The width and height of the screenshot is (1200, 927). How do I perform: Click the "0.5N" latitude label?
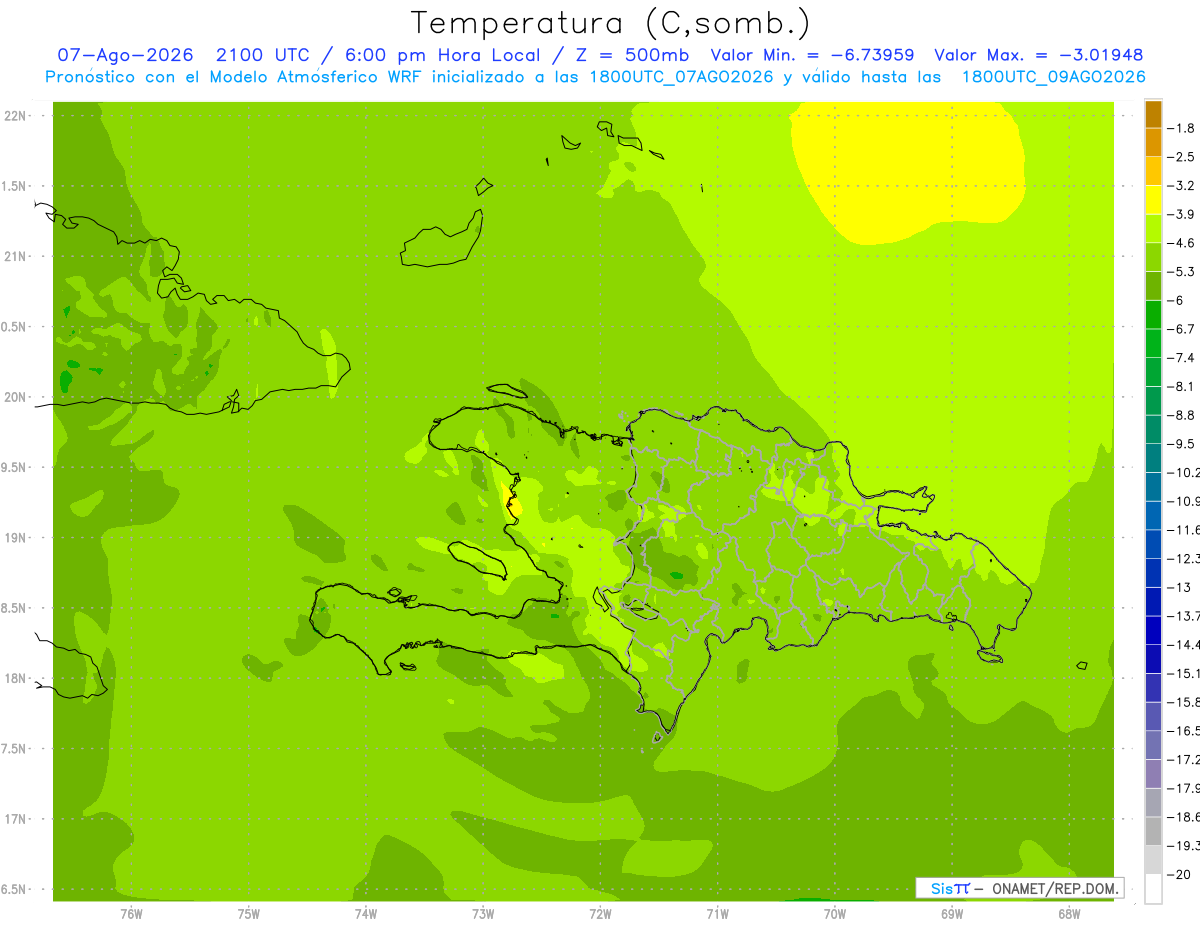point(15,327)
